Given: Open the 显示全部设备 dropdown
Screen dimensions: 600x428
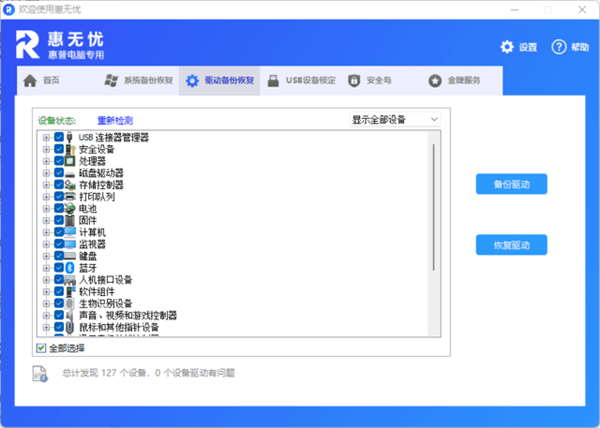Looking at the screenshot, I should pos(395,120).
